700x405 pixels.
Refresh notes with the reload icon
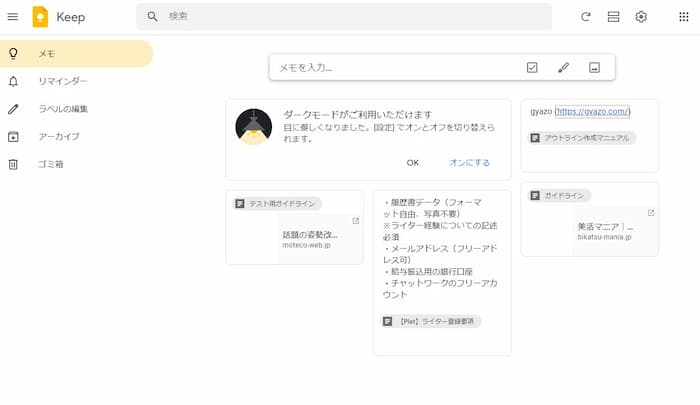point(585,17)
